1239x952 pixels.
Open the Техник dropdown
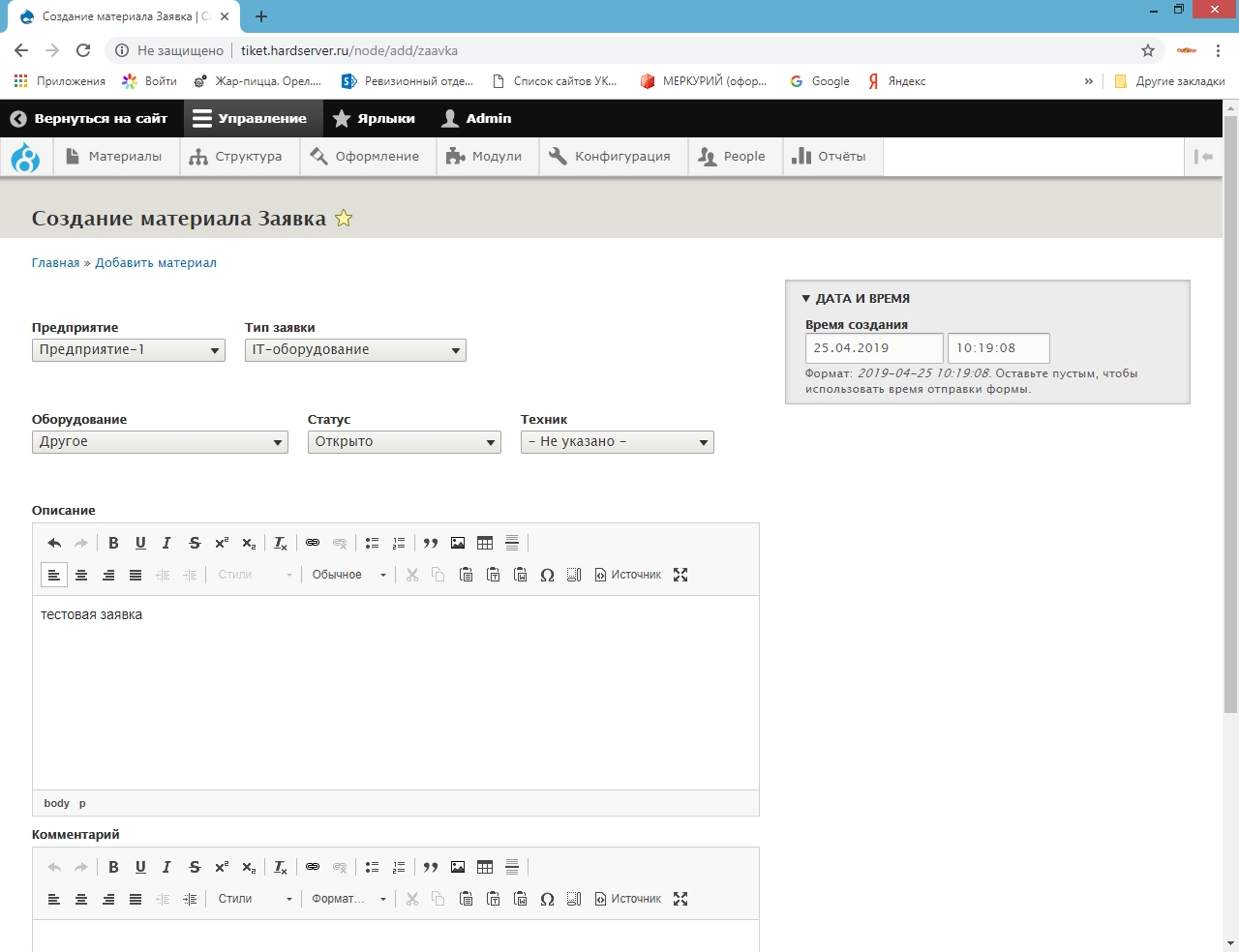click(617, 442)
